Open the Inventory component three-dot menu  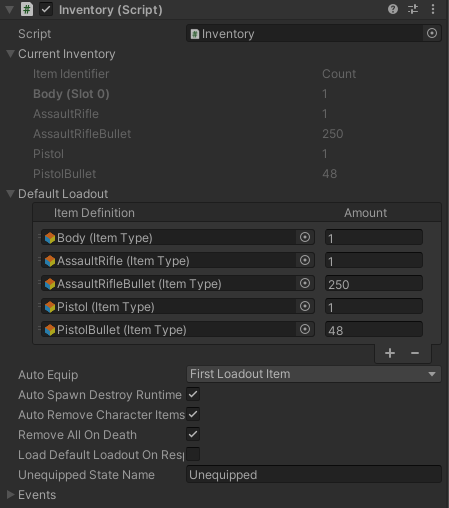(x=433, y=9)
